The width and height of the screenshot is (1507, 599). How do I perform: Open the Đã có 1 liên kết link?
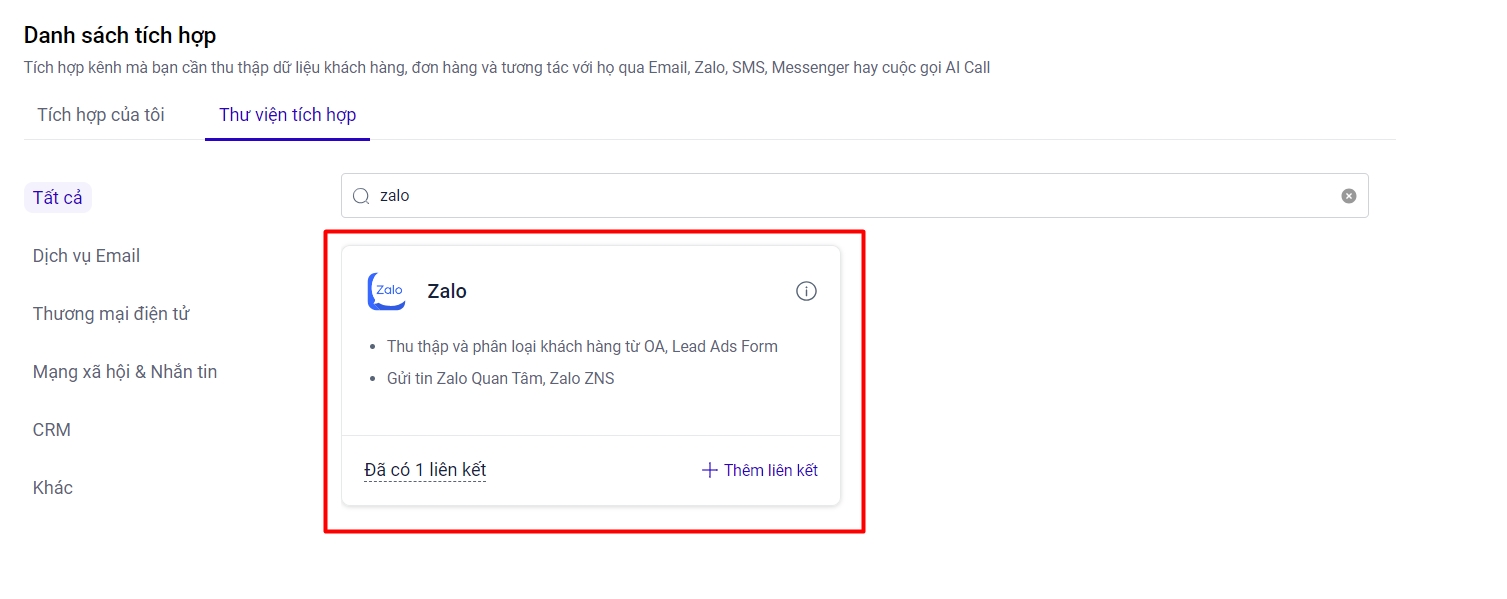(425, 470)
